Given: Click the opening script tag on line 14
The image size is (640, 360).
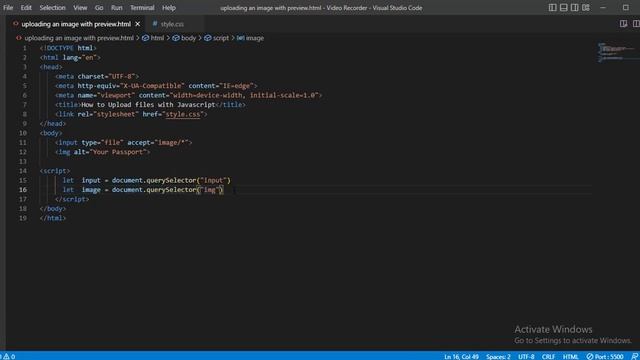Looking at the screenshot, I should (x=55, y=171).
